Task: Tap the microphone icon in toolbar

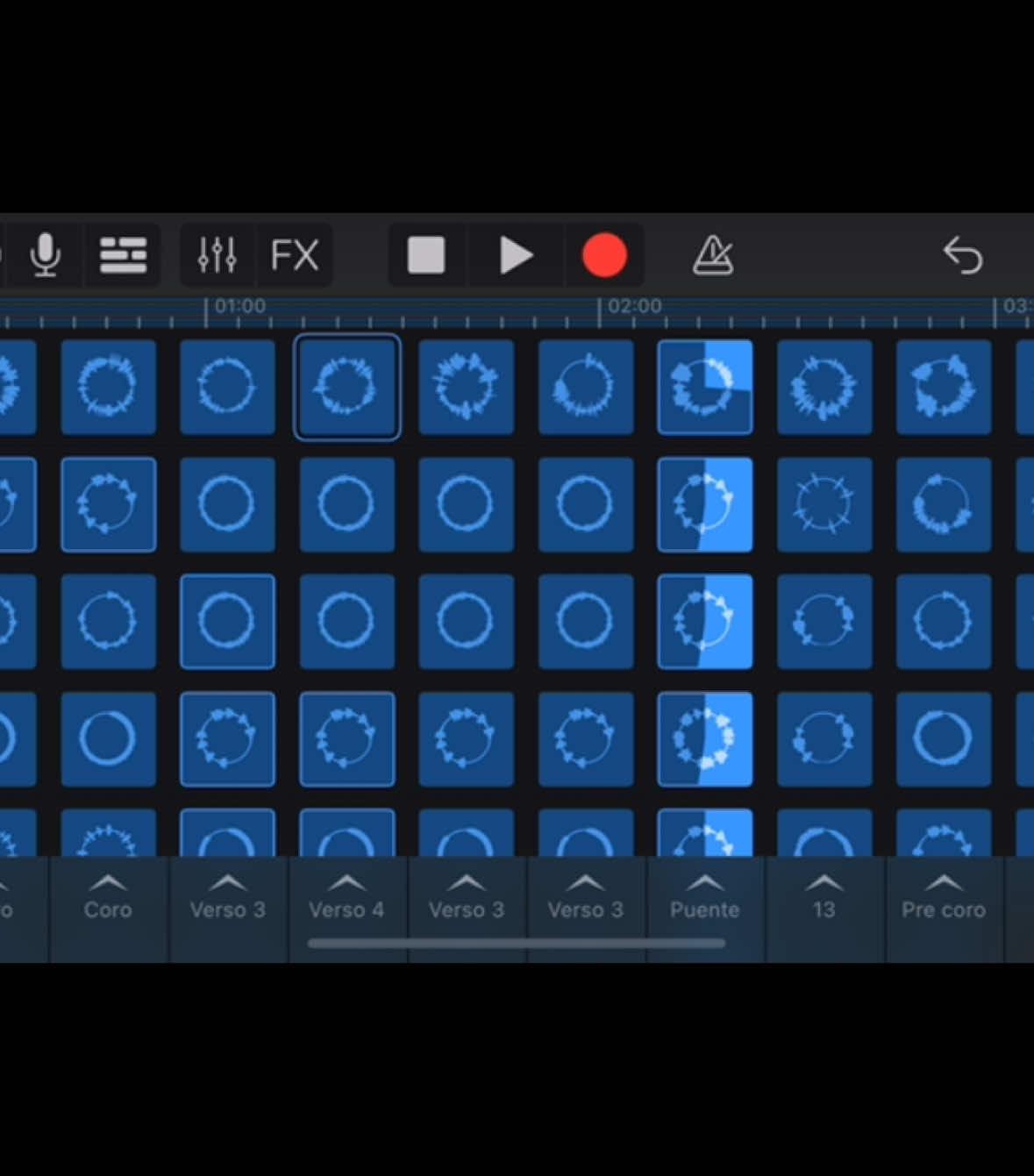Action: tap(46, 256)
